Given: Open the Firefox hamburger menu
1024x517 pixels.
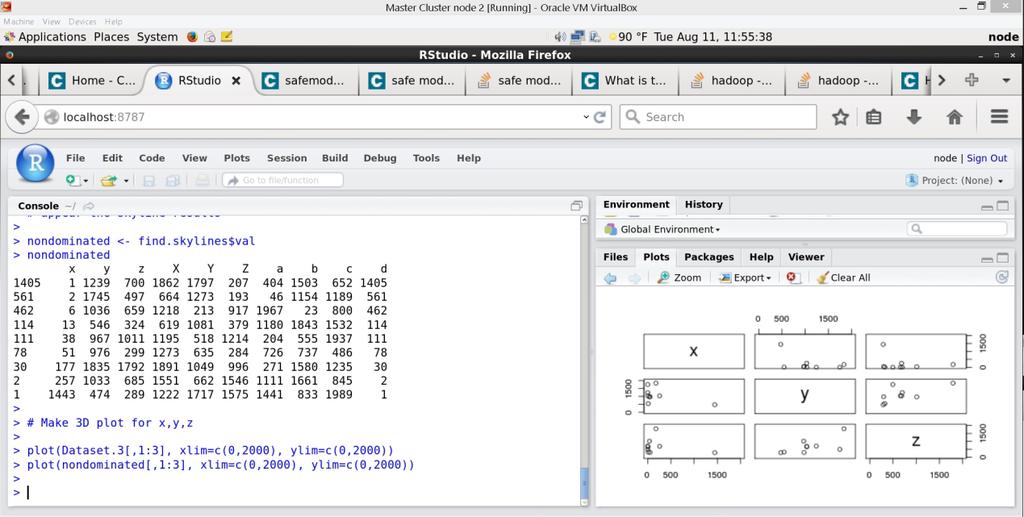Looking at the screenshot, I should [x=999, y=117].
